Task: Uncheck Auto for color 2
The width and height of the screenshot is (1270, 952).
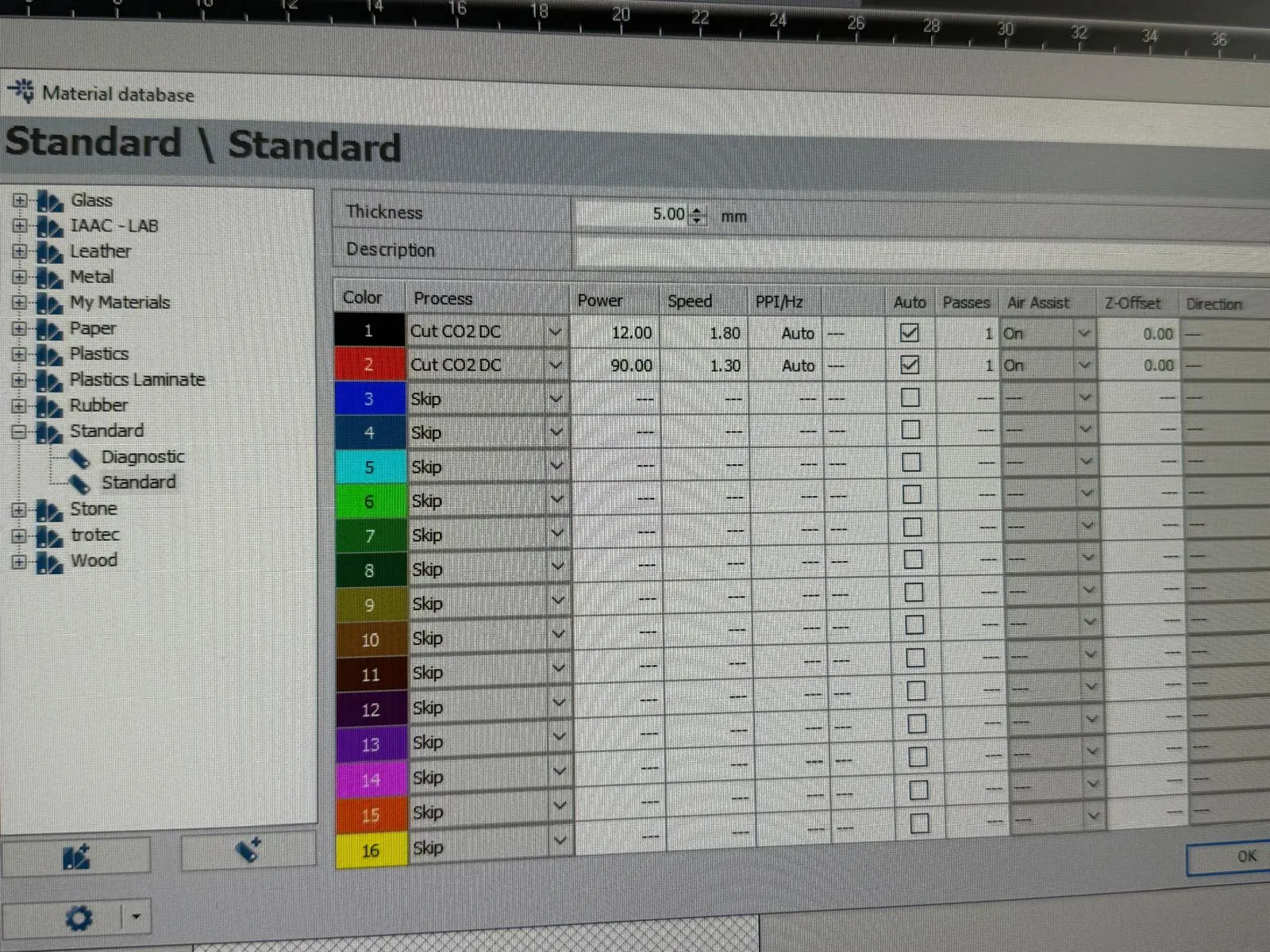Action: [x=910, y=365]
